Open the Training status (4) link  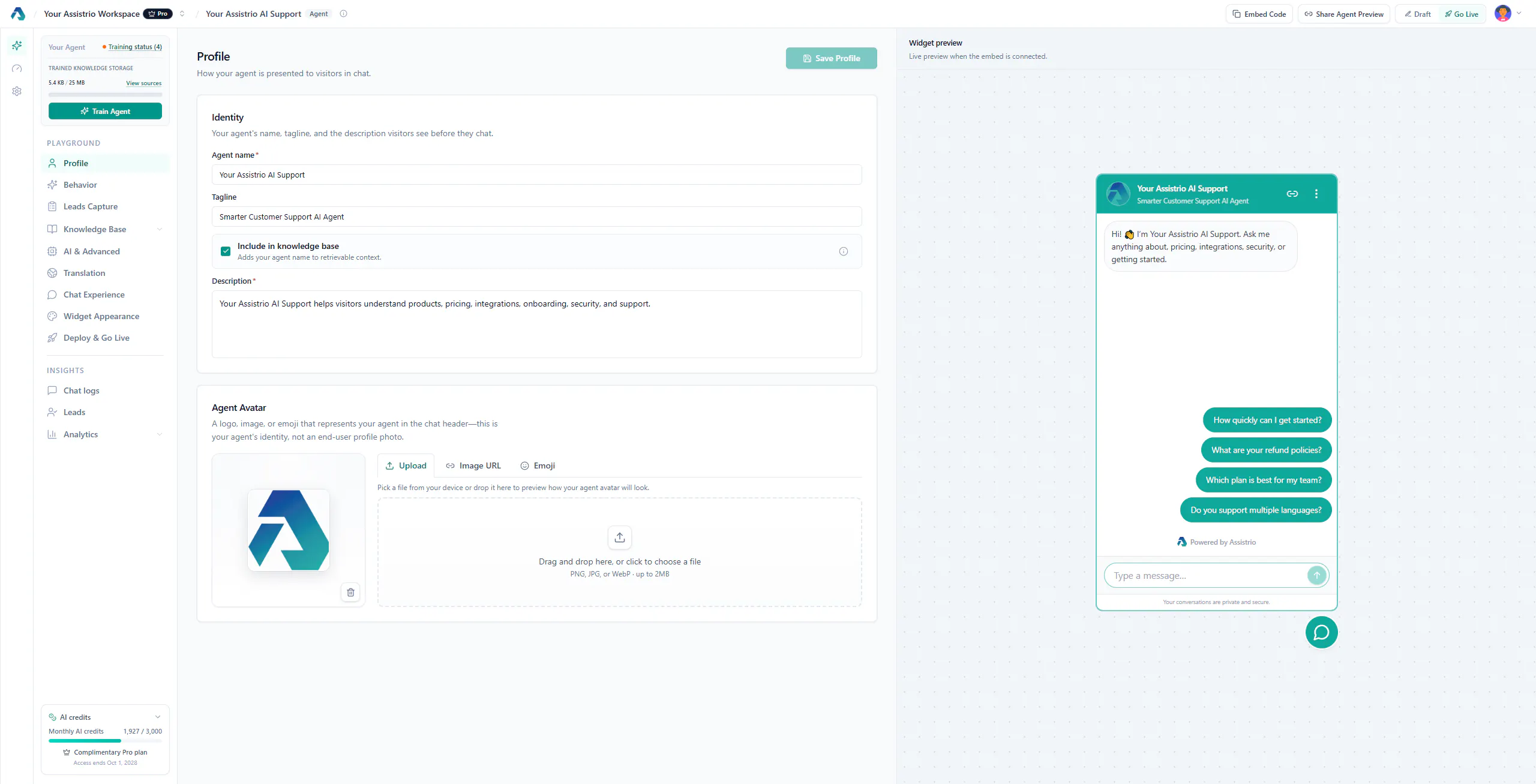point(134,47)
